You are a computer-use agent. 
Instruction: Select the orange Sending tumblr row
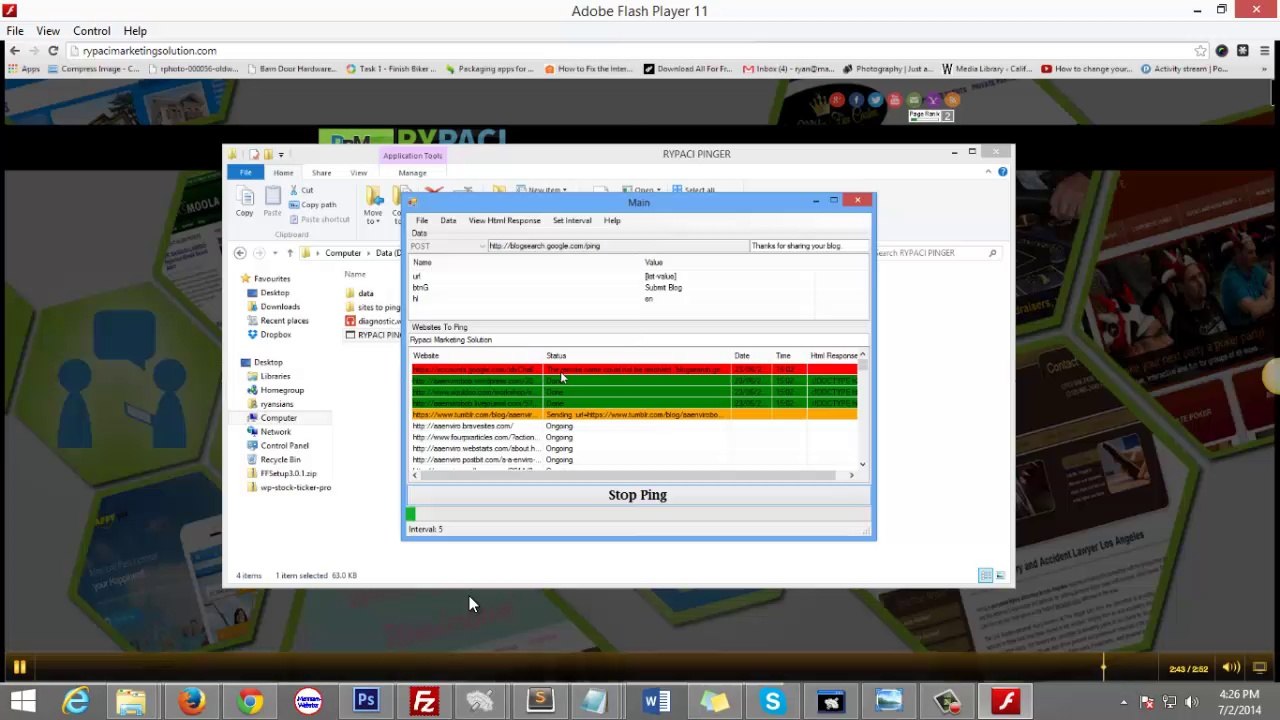[x=634, y=414]
